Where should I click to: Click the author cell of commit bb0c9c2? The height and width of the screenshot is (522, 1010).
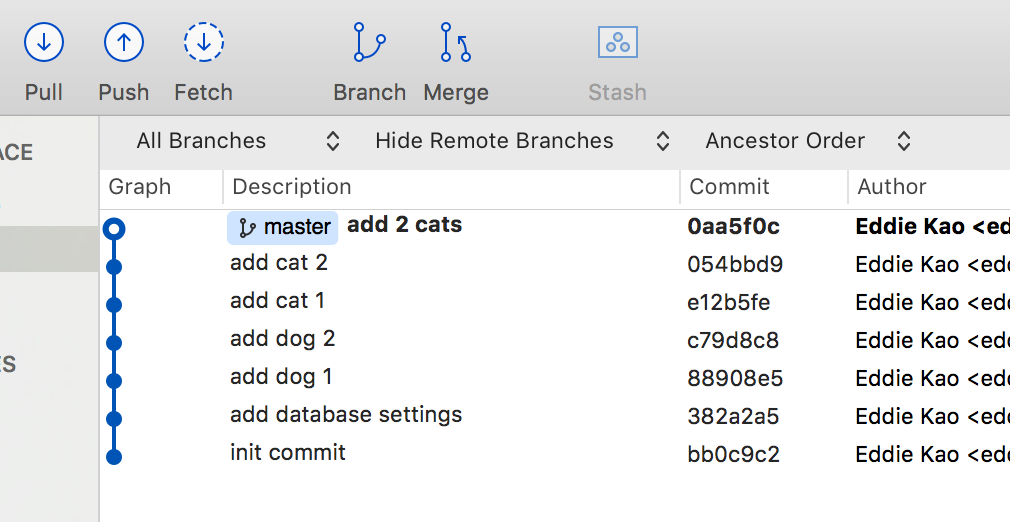pos(932,454)
